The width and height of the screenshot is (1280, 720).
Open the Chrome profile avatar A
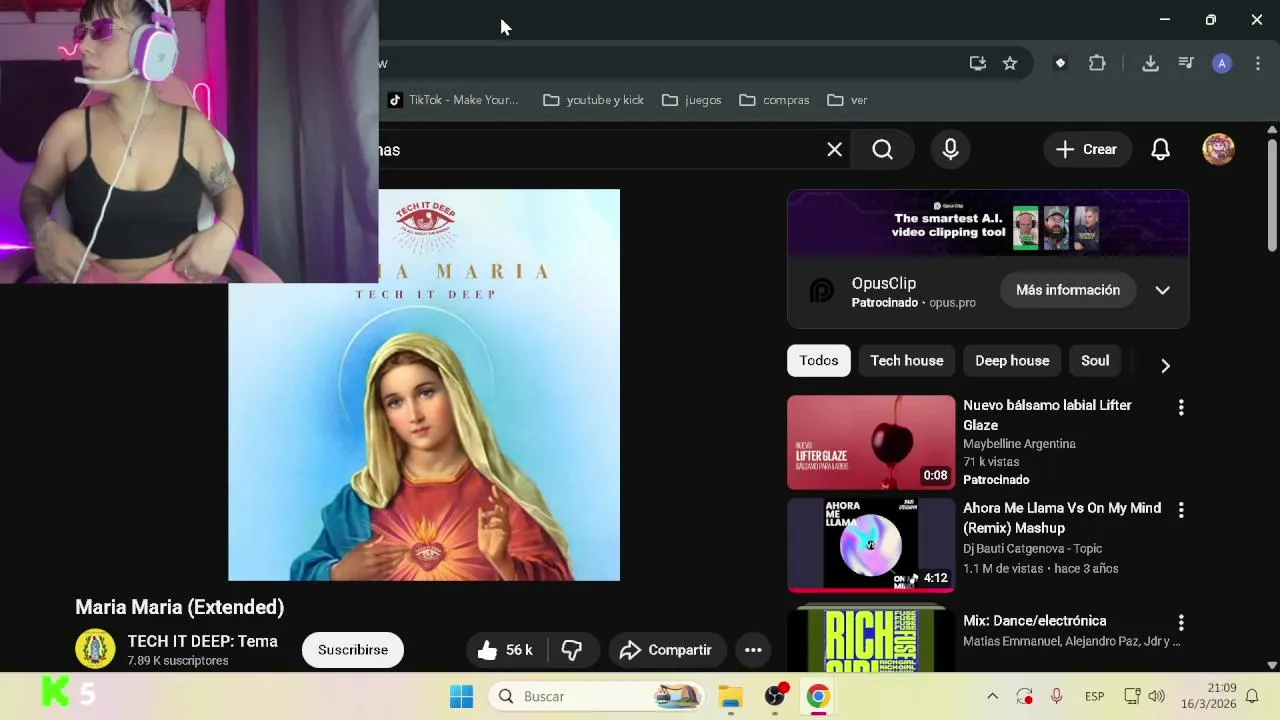click(x=1222, y=63)
